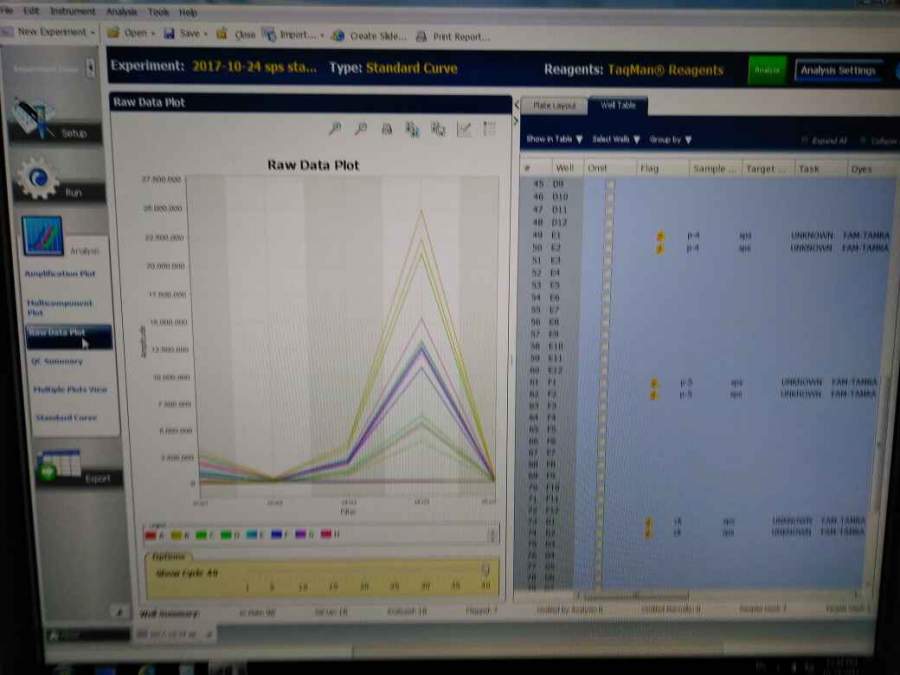Open the Standard Curve view
900x675 pixels.
tap(65, 417)
